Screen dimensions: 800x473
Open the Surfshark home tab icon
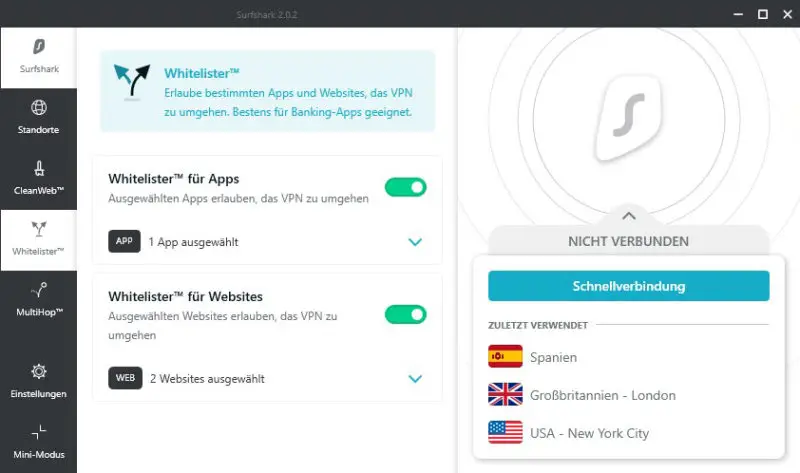tap(39, 46)
